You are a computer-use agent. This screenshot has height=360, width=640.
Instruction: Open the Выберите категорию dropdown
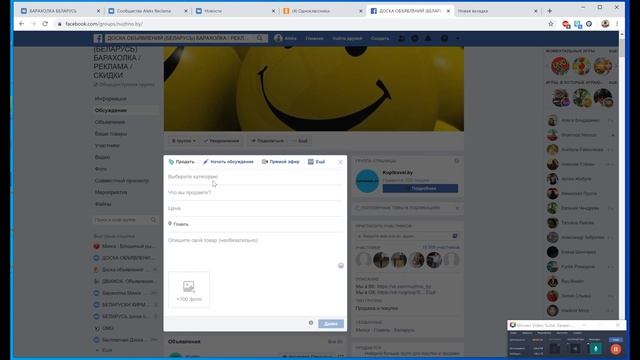coord(255,177)
